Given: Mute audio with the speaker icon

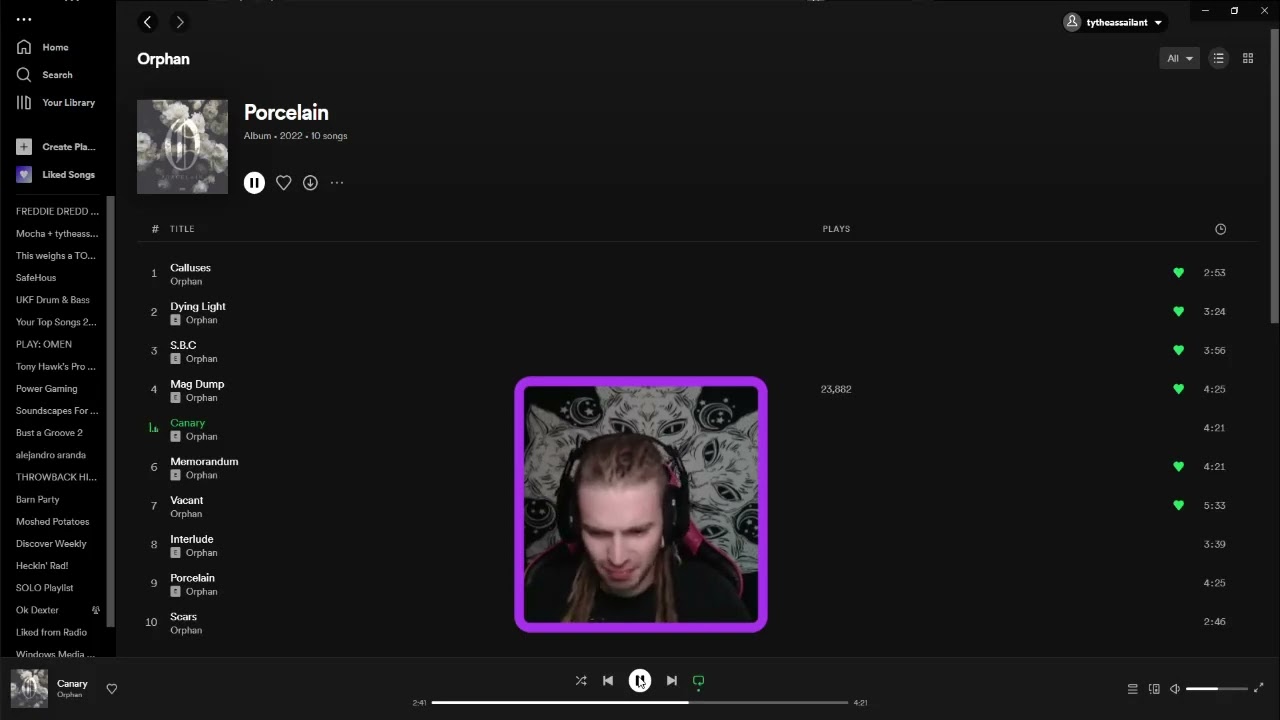Looking at the screenshot, I should pos(1175,689).
